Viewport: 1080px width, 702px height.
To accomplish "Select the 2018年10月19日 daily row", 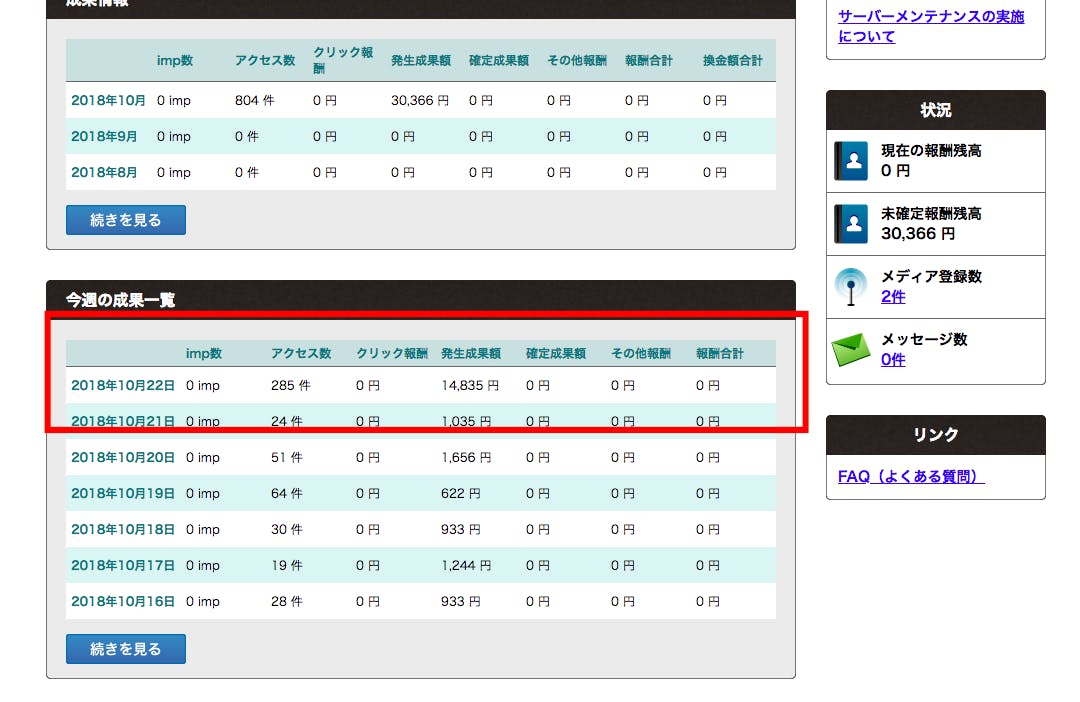I will [122, 494].
